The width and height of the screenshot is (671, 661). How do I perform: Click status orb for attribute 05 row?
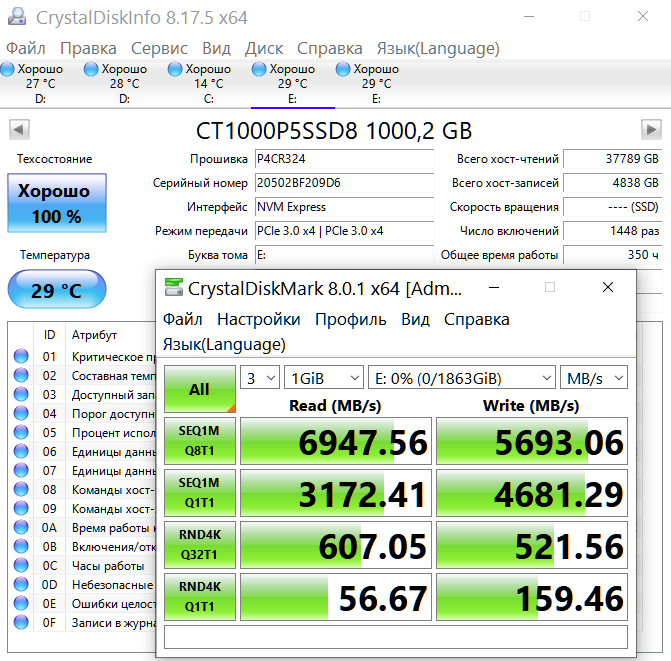coord(21,432)
